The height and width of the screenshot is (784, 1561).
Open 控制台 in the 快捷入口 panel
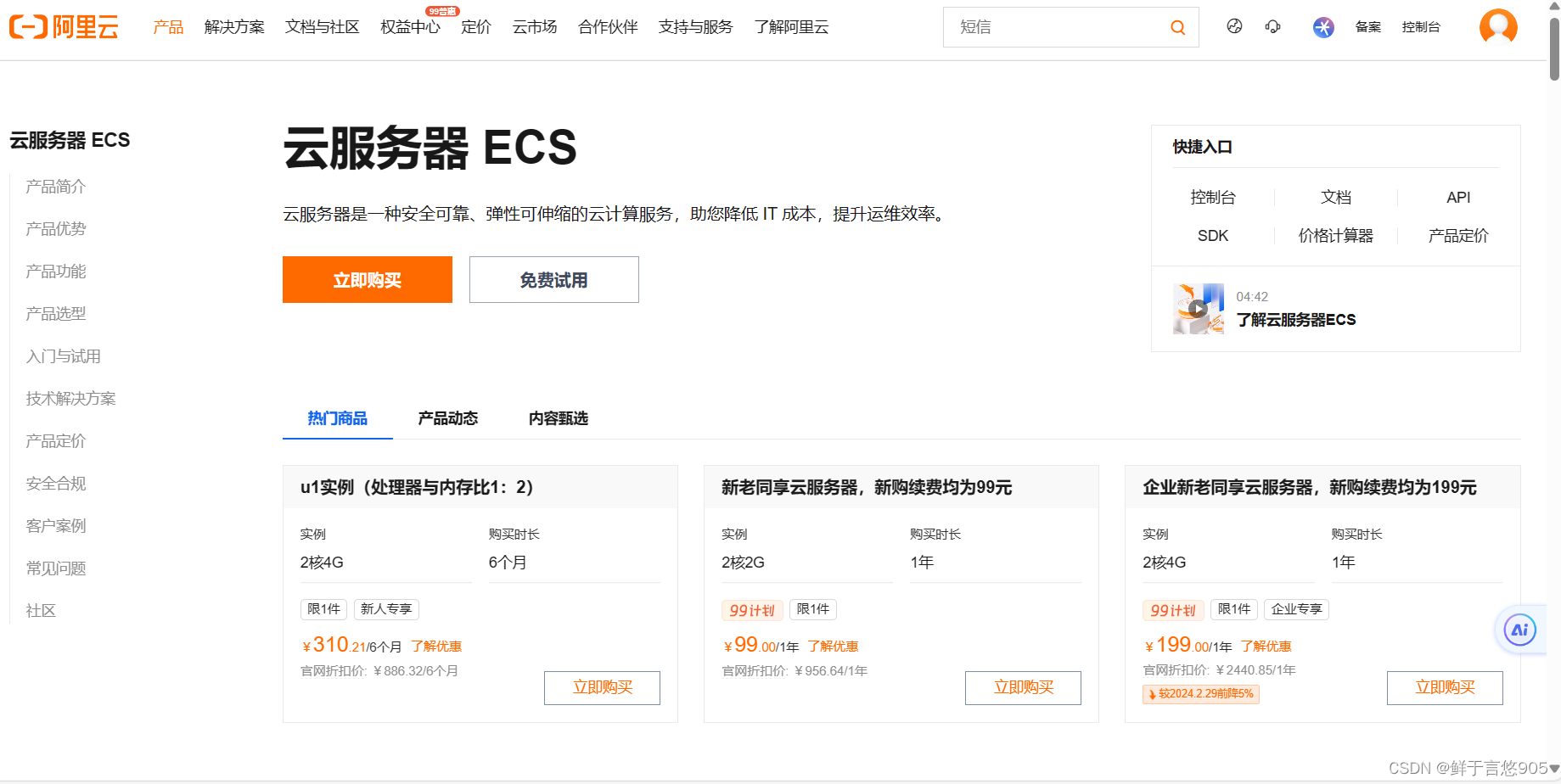(x=1213, y=198)
